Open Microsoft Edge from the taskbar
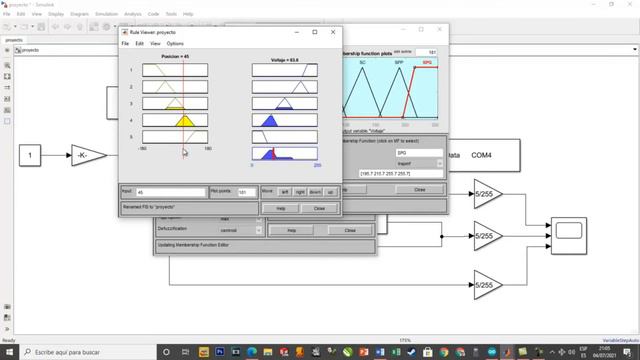The image size is (640, 360). (252, 352)
